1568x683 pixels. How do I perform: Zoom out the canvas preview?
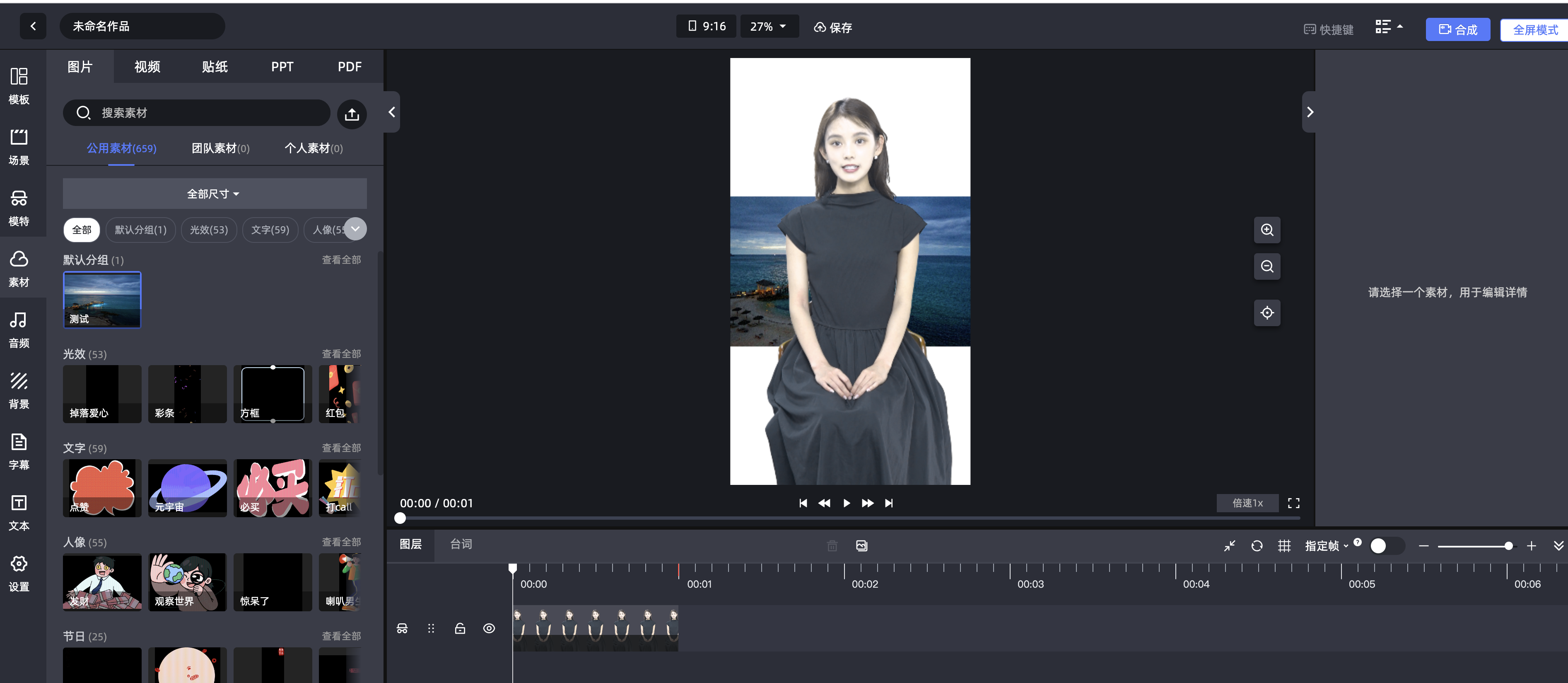pyautogui.click(x=1266, y=266)
